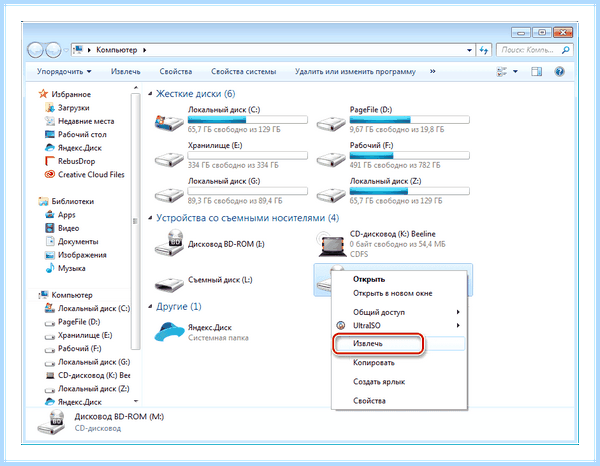
Task: Select CD-дисковод (K:) in sidebar tree
Action: (x=88, y=376)
